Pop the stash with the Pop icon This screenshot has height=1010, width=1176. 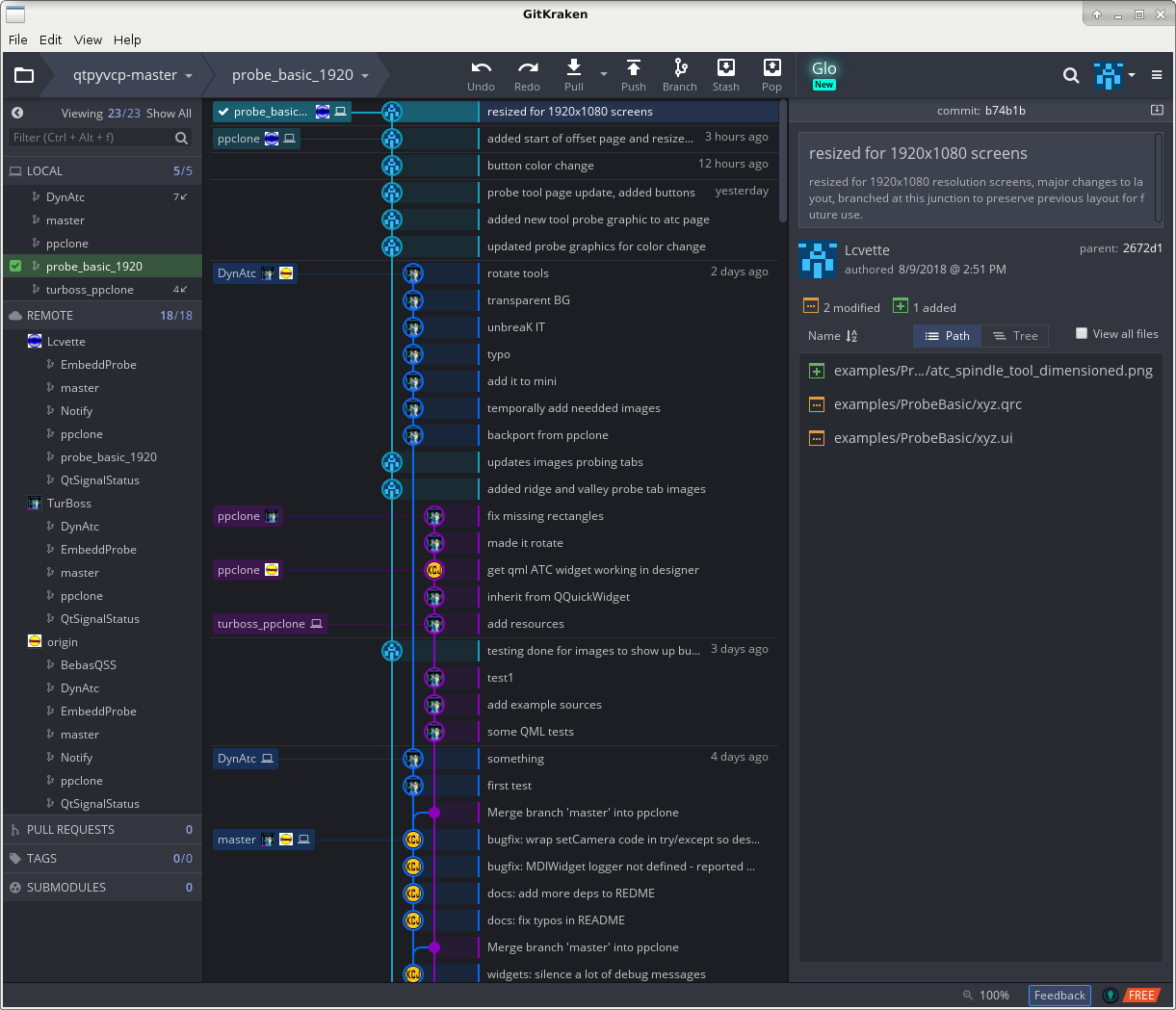pos(771,66)
